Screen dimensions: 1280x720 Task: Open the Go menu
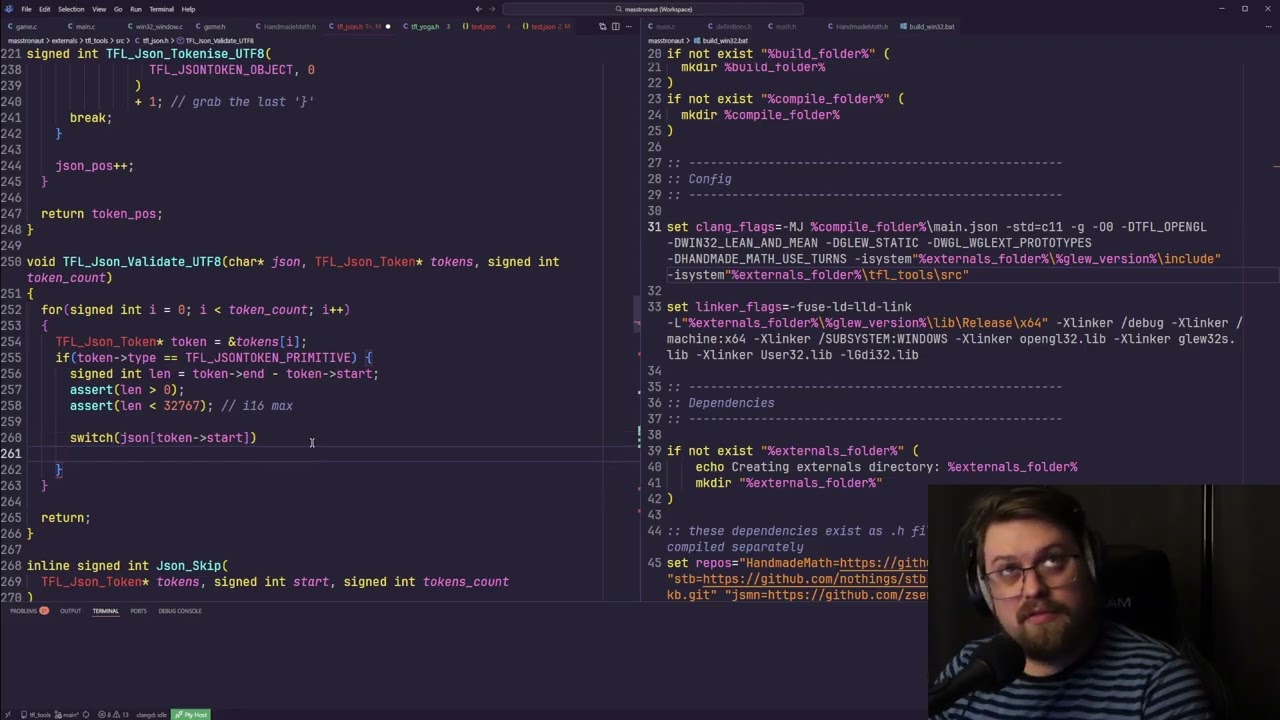click(118, 9)
